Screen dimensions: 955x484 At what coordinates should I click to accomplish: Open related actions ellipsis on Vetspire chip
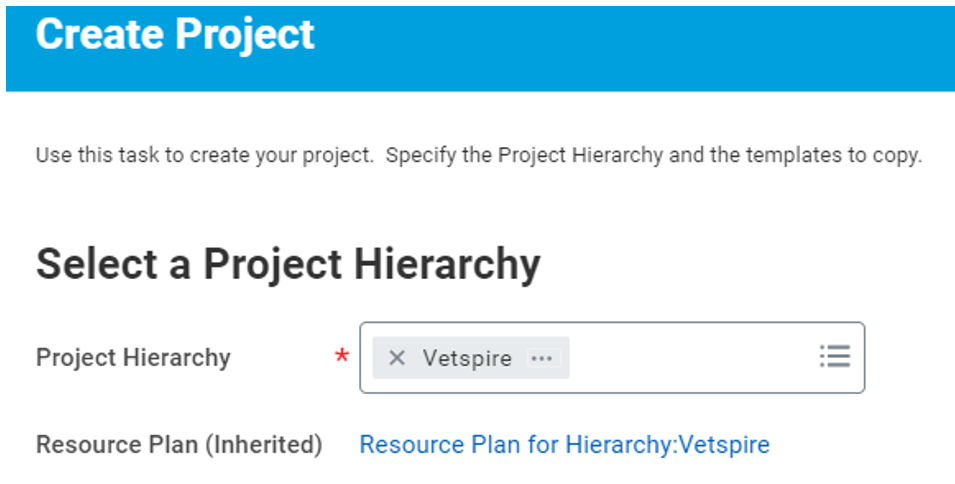pyautogui.click(x=542, y=358)
